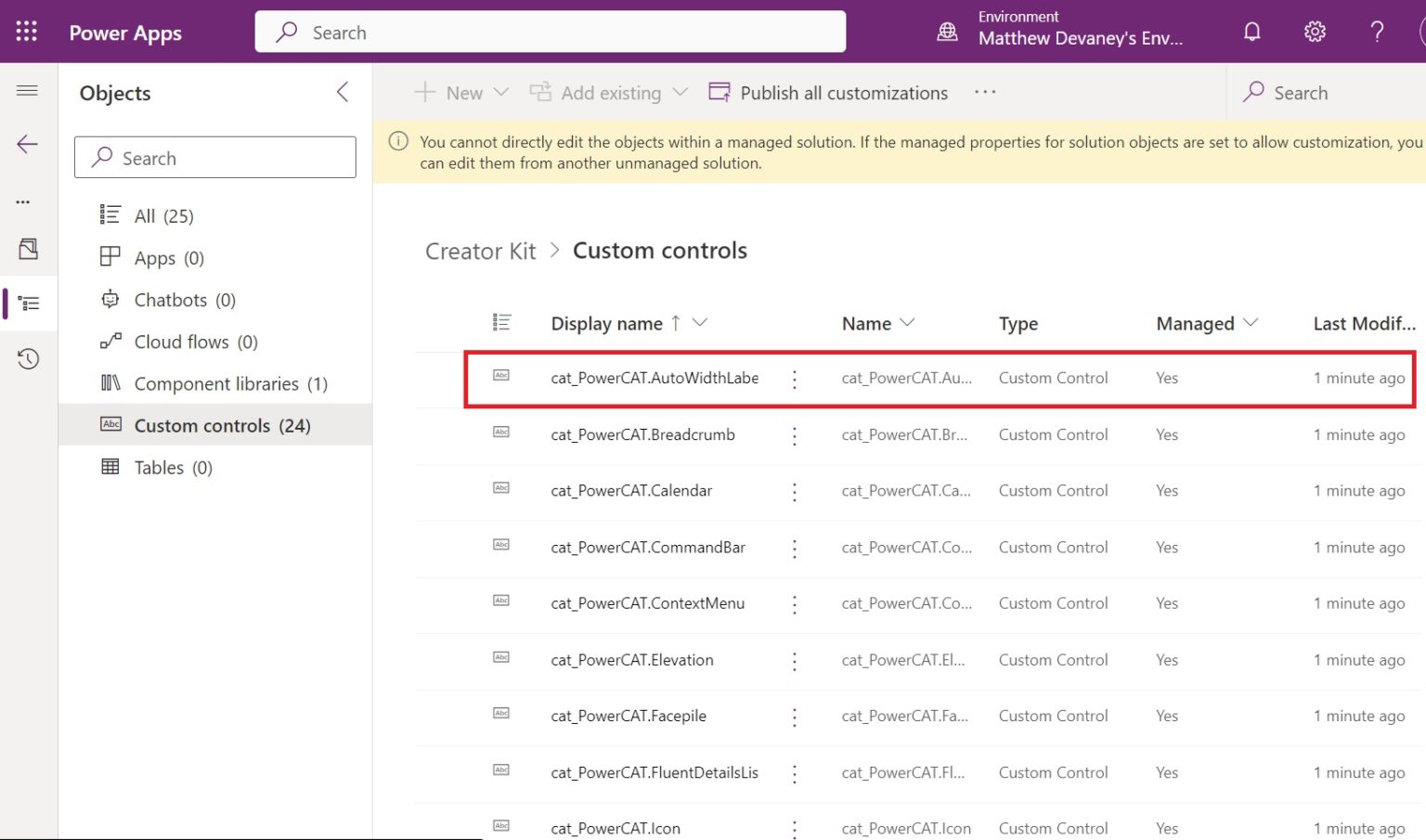
Task: Navigate back via Creator Kit breadcrumb
Action: click(480, 251)
